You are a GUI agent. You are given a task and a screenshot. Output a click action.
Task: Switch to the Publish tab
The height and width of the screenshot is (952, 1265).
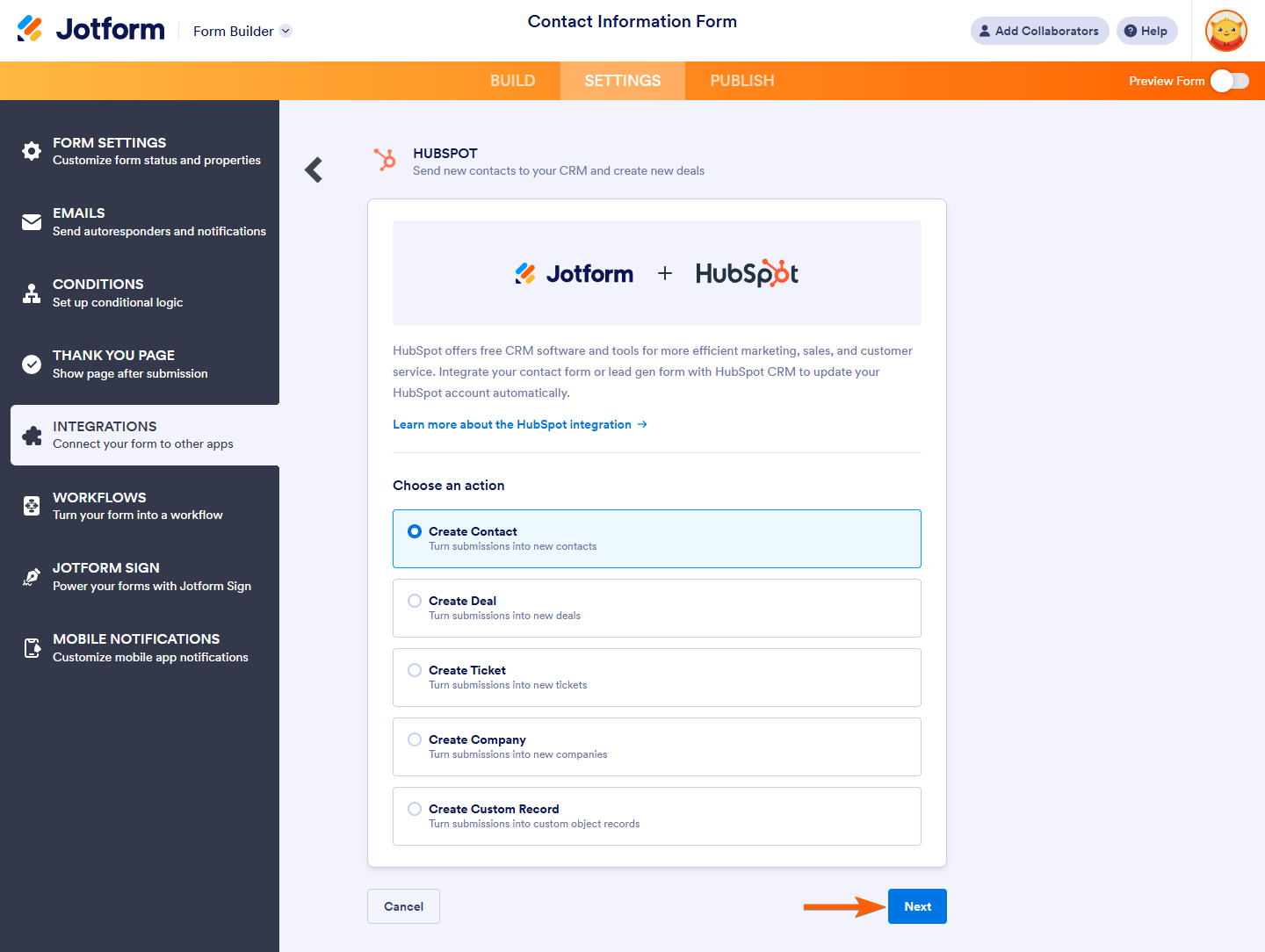[742, 81]
